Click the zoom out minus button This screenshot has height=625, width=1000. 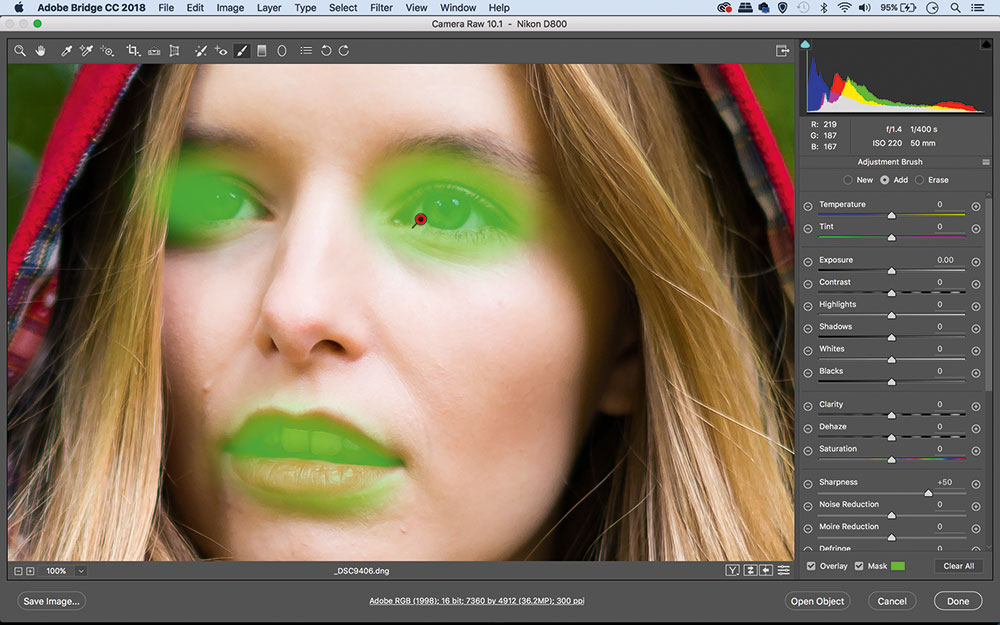coord(18,571)
